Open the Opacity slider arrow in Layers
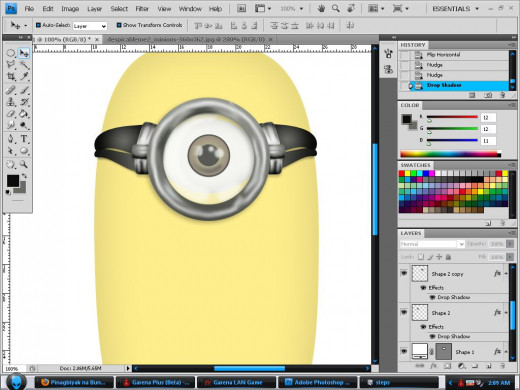Viewport: 520px width, 390px height. [x=510, y=244]
